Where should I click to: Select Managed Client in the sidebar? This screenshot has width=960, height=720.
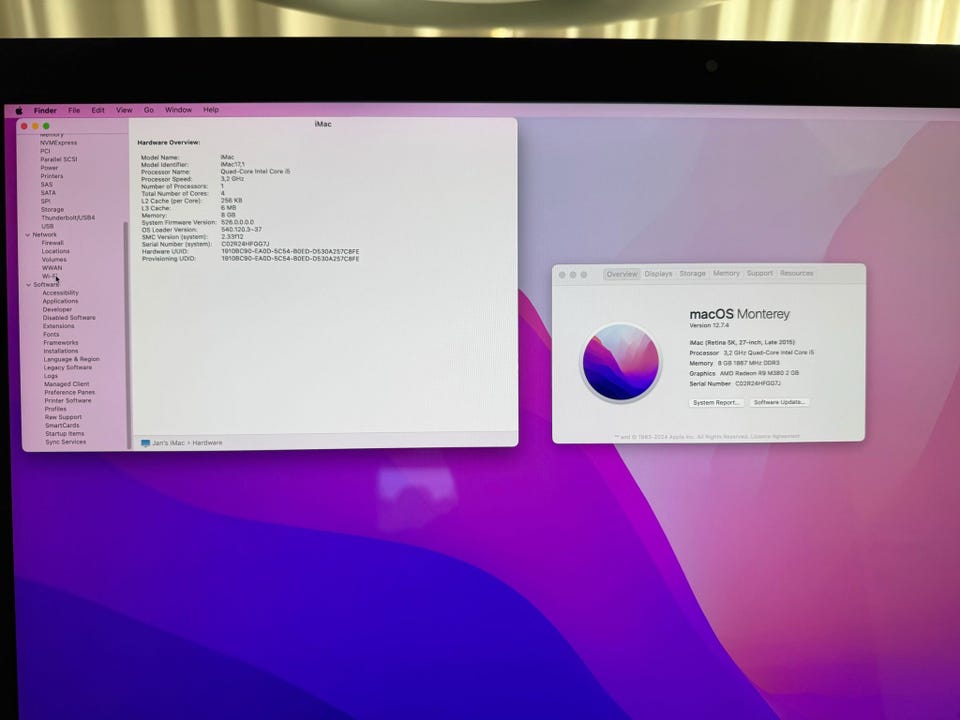tap(67, 384)
